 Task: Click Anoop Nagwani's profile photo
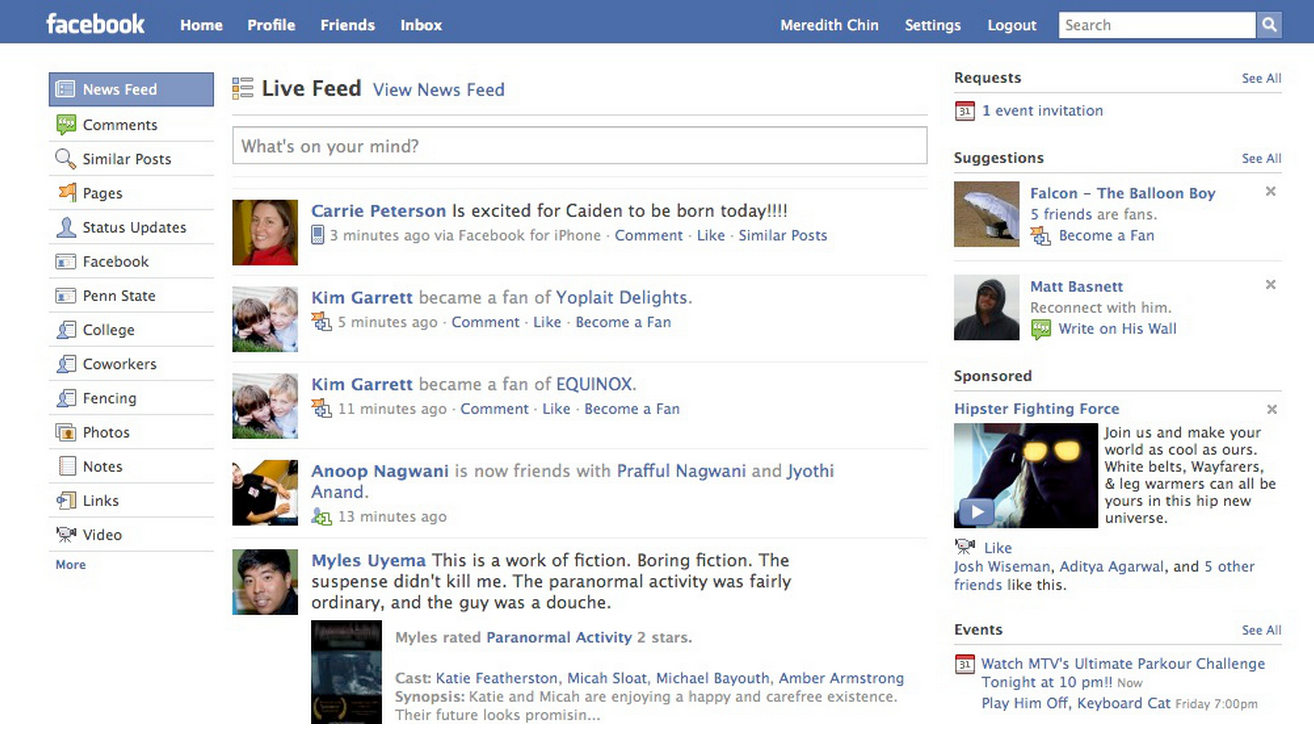[x=265, y=493]
